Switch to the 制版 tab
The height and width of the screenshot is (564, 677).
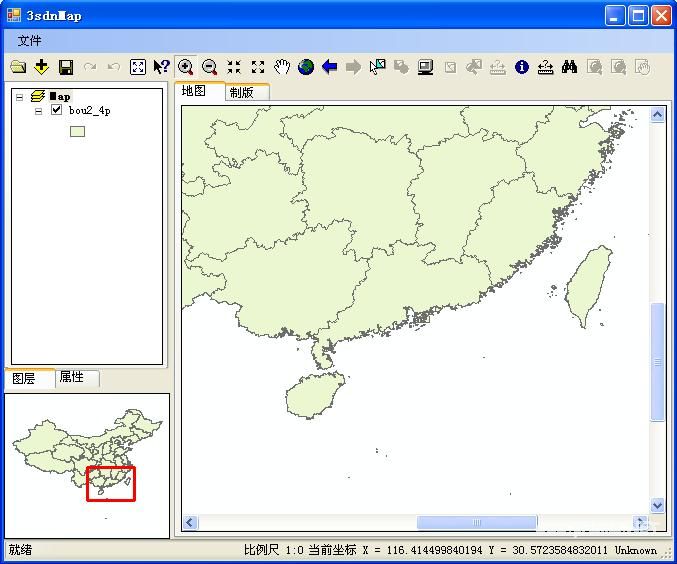[x=241, y=92]
